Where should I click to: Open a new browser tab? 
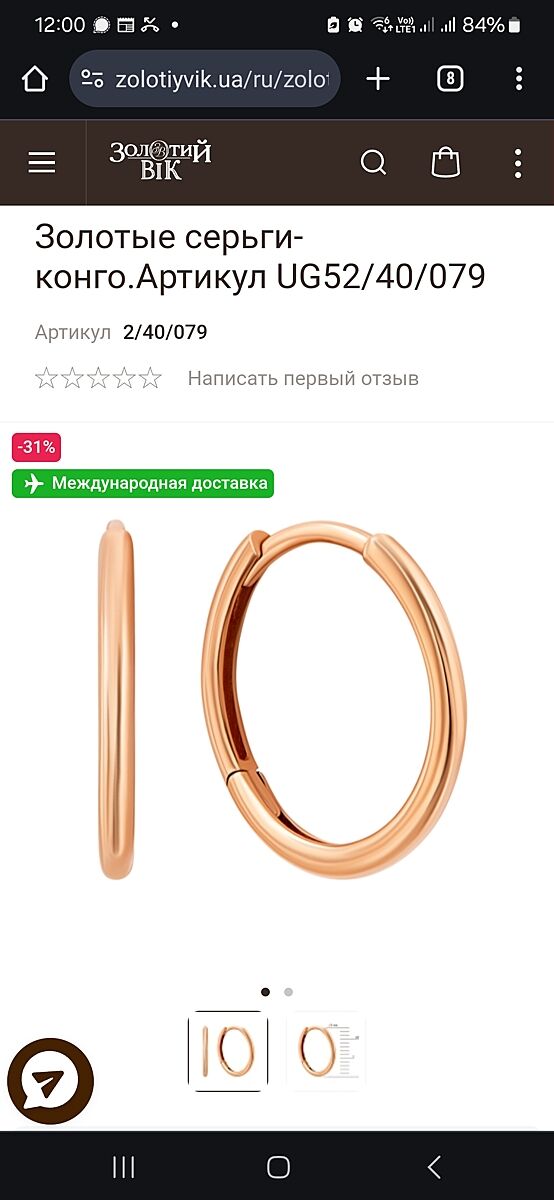pyautogui.click(x=378, y=79)
